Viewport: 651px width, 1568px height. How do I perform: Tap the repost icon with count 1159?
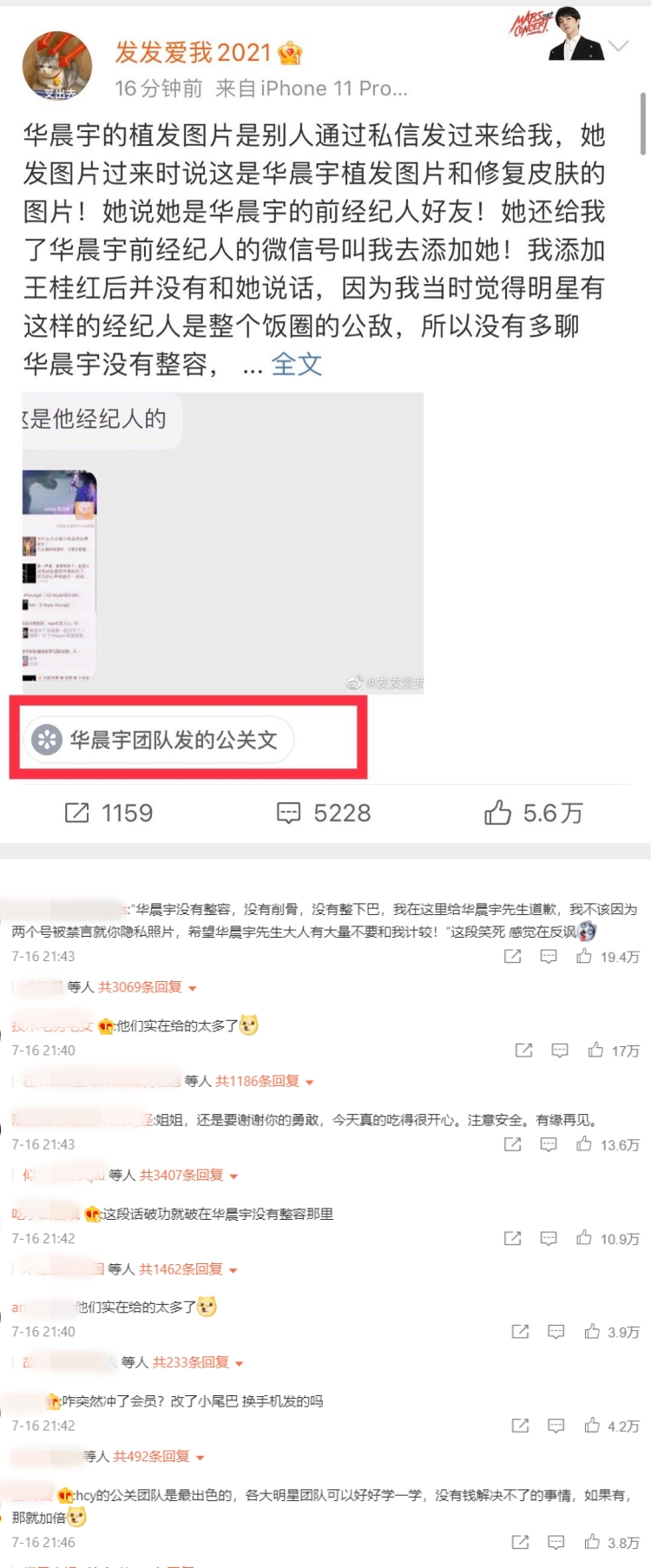77,813
